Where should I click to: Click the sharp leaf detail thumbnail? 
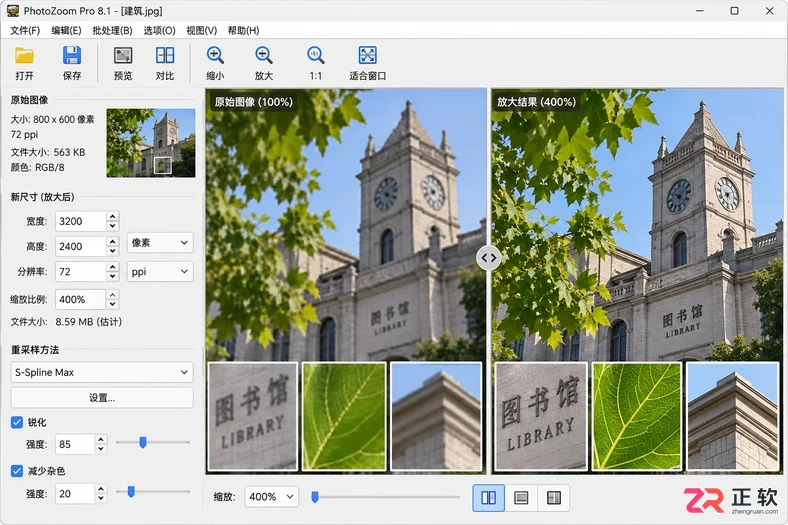(x=637, y=416)
